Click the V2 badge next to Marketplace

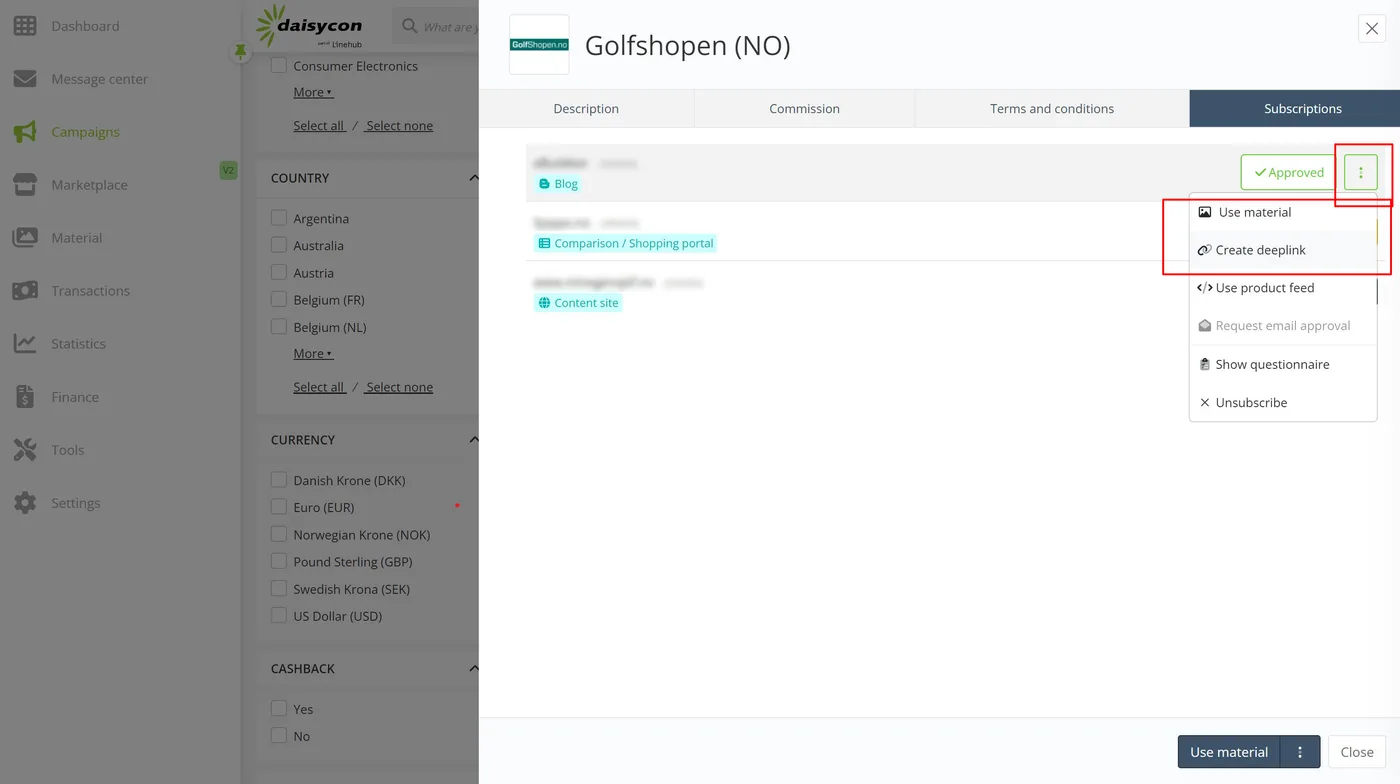click(228, 171)
